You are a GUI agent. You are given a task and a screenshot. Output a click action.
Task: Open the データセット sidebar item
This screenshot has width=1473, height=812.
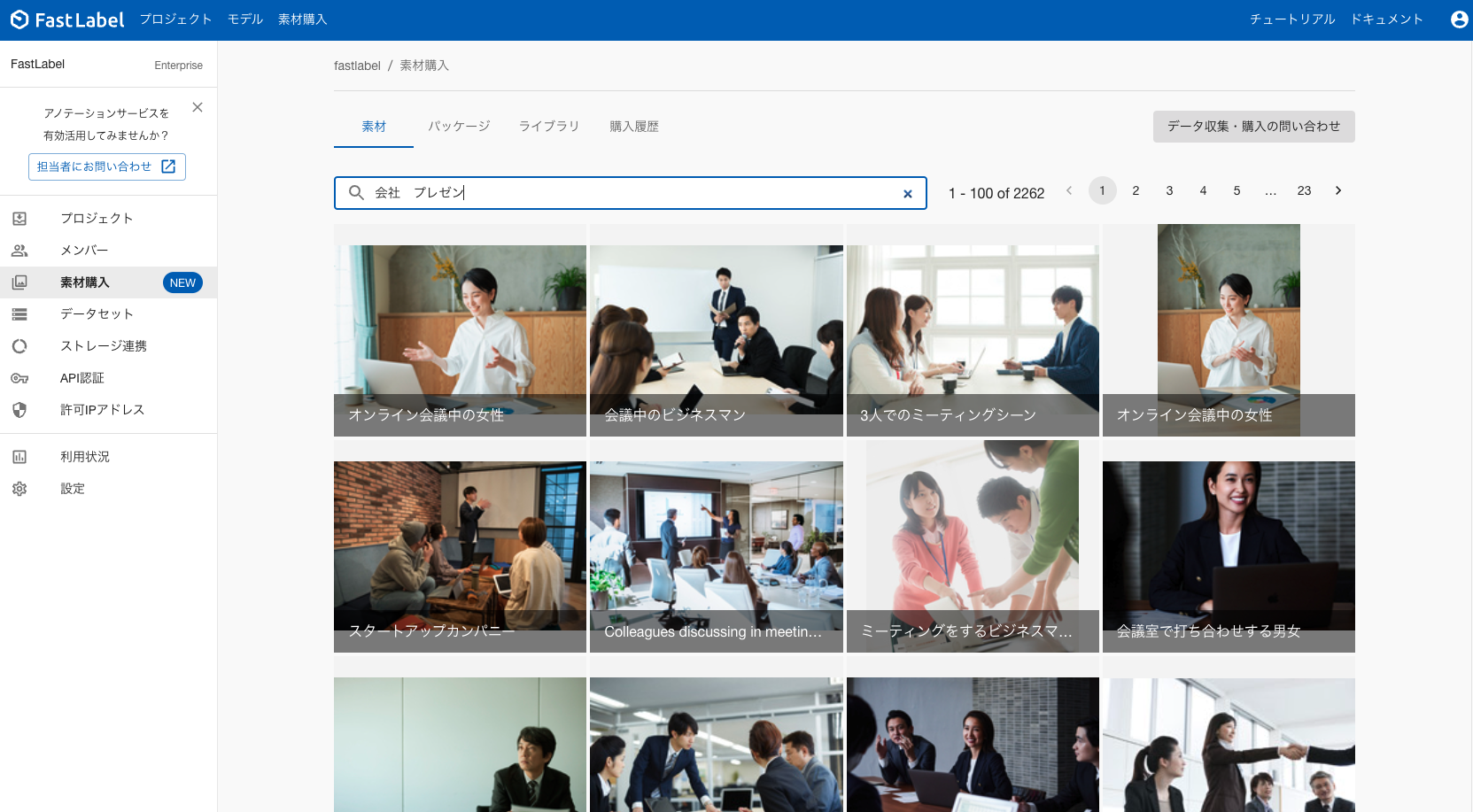click(x=108, y=314)
